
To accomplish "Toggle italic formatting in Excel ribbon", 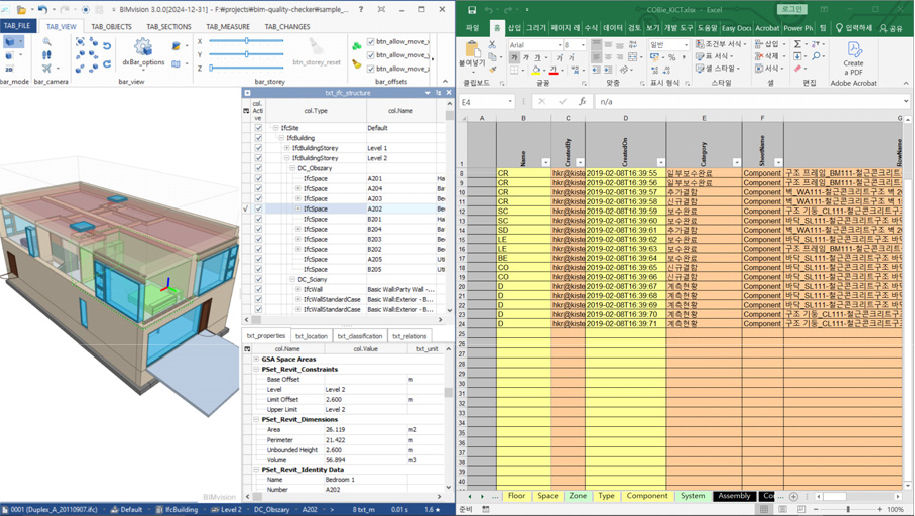I will click(526, 57).
